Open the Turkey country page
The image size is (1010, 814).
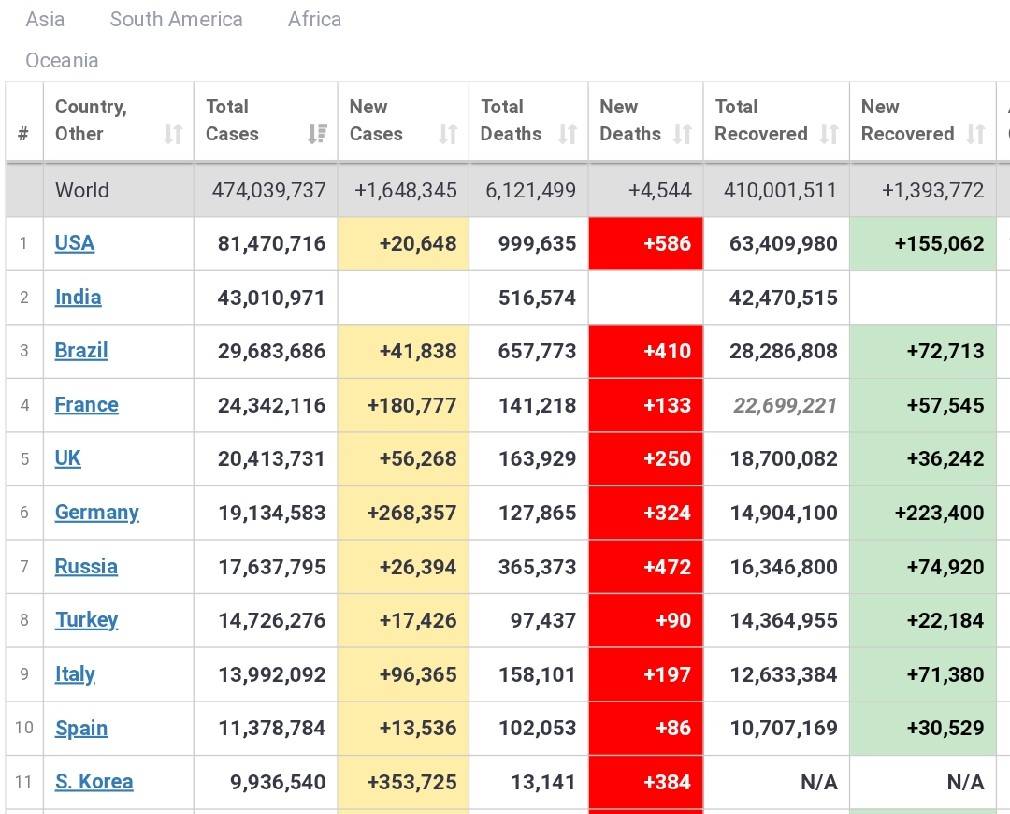point(86,620)
